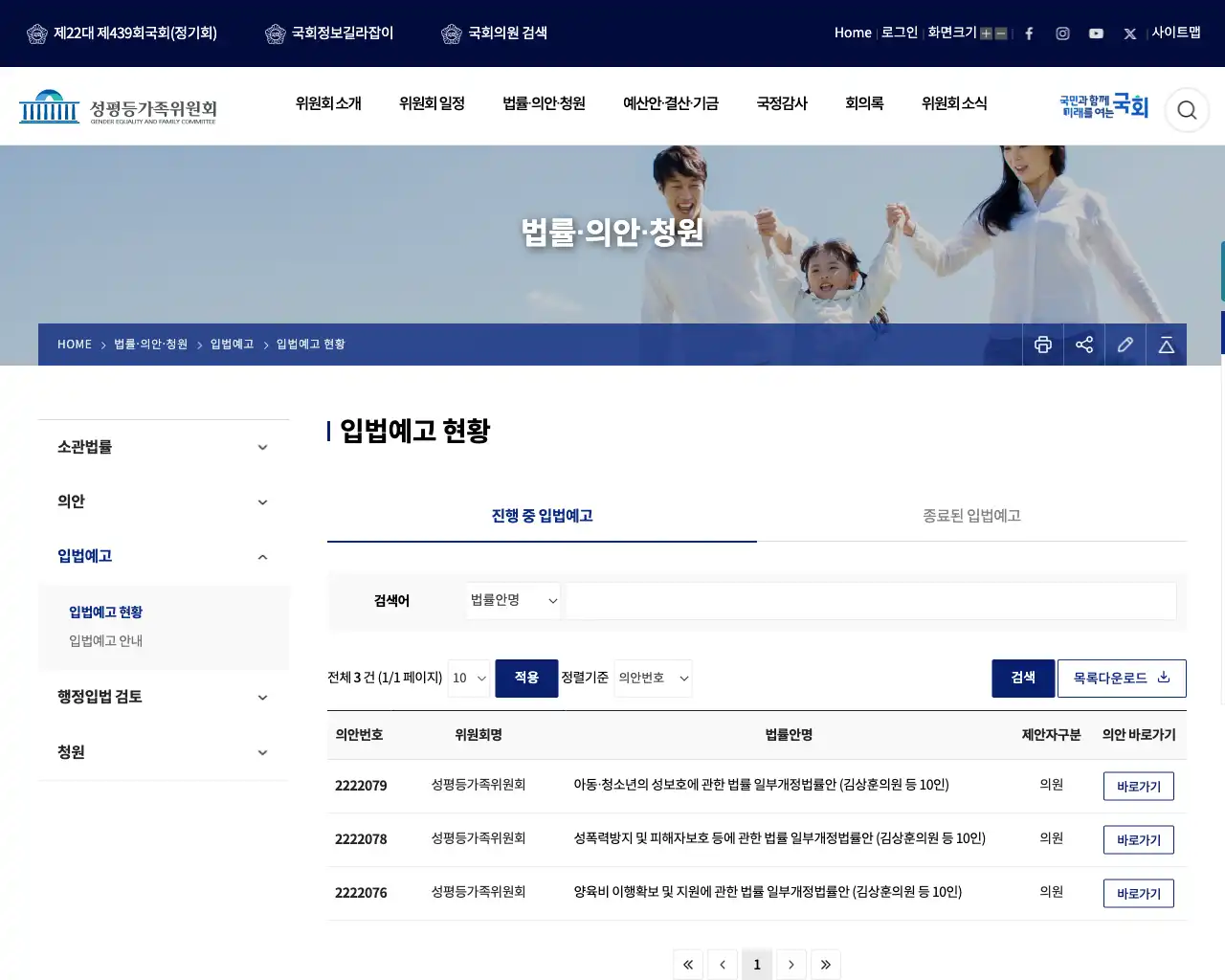Click the 로그인 link
Image resolution: width=1225 pixels, height=980 pixels.
pos(899,33)
